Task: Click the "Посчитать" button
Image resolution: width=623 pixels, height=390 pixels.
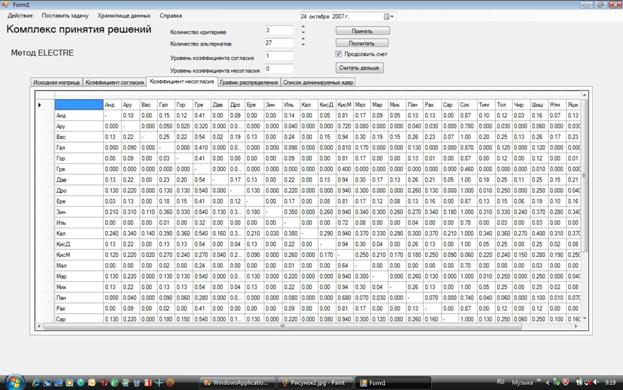Action: 362,43
